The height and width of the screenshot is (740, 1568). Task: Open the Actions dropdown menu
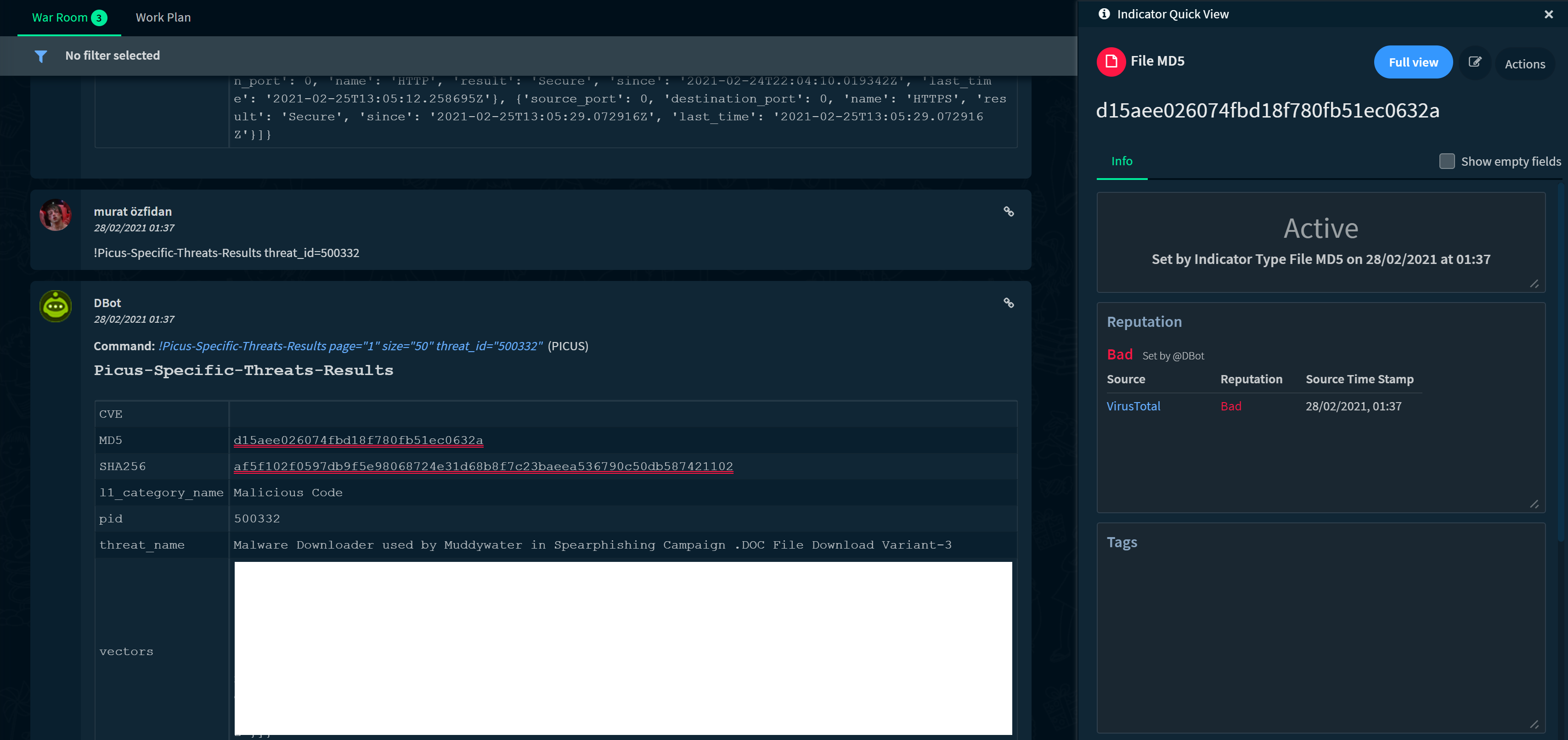point(1524,64)
